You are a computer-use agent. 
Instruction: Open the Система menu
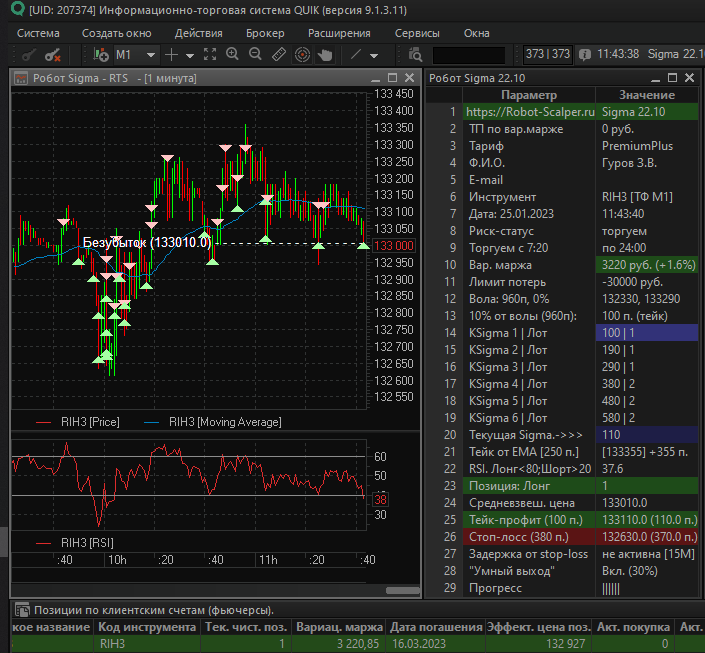(x=38, y=33)
